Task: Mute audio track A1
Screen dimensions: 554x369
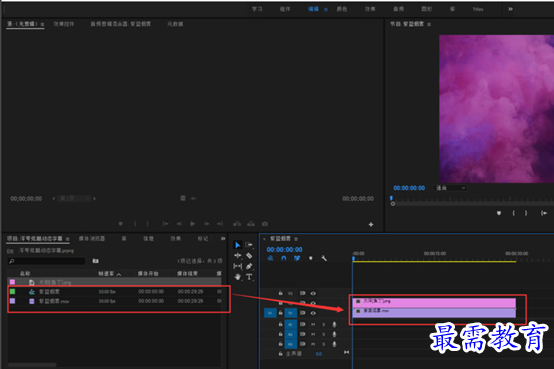Action: coord(313,324)
